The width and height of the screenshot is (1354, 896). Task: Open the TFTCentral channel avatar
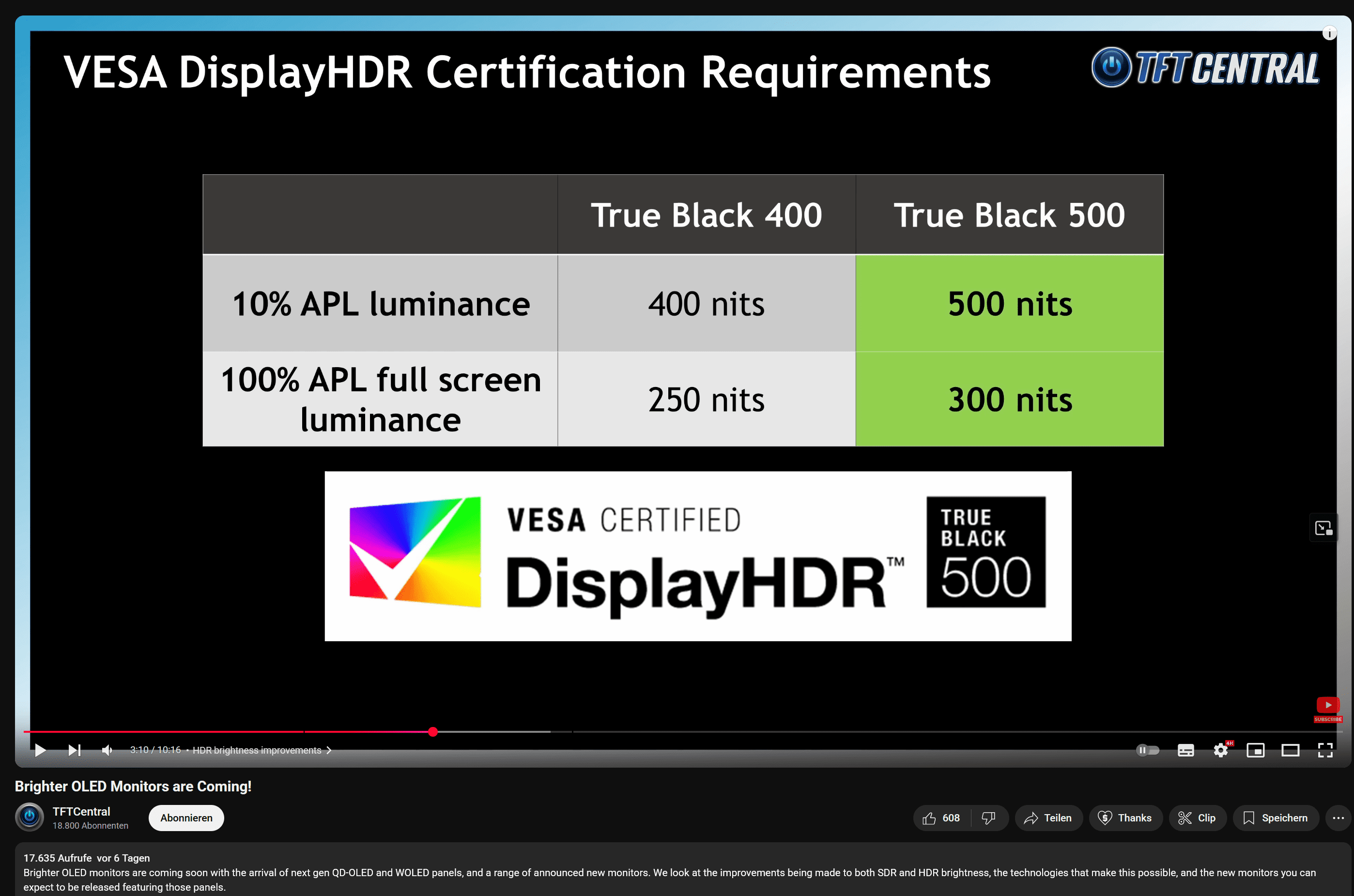[30, 817]
